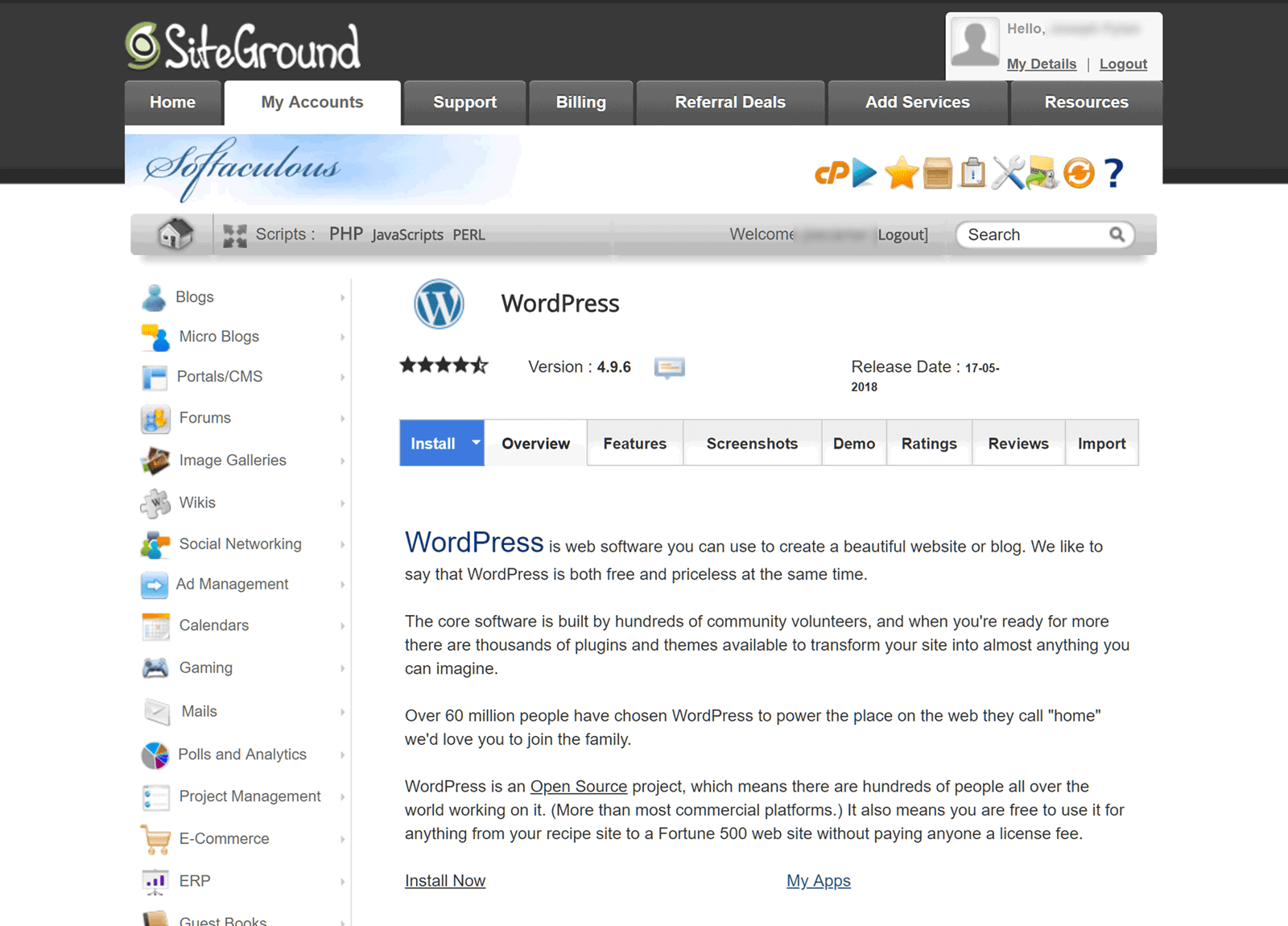View the Ratings tab
The height and width of the screenshot is (926, 1288).
[x=929, y=443]
